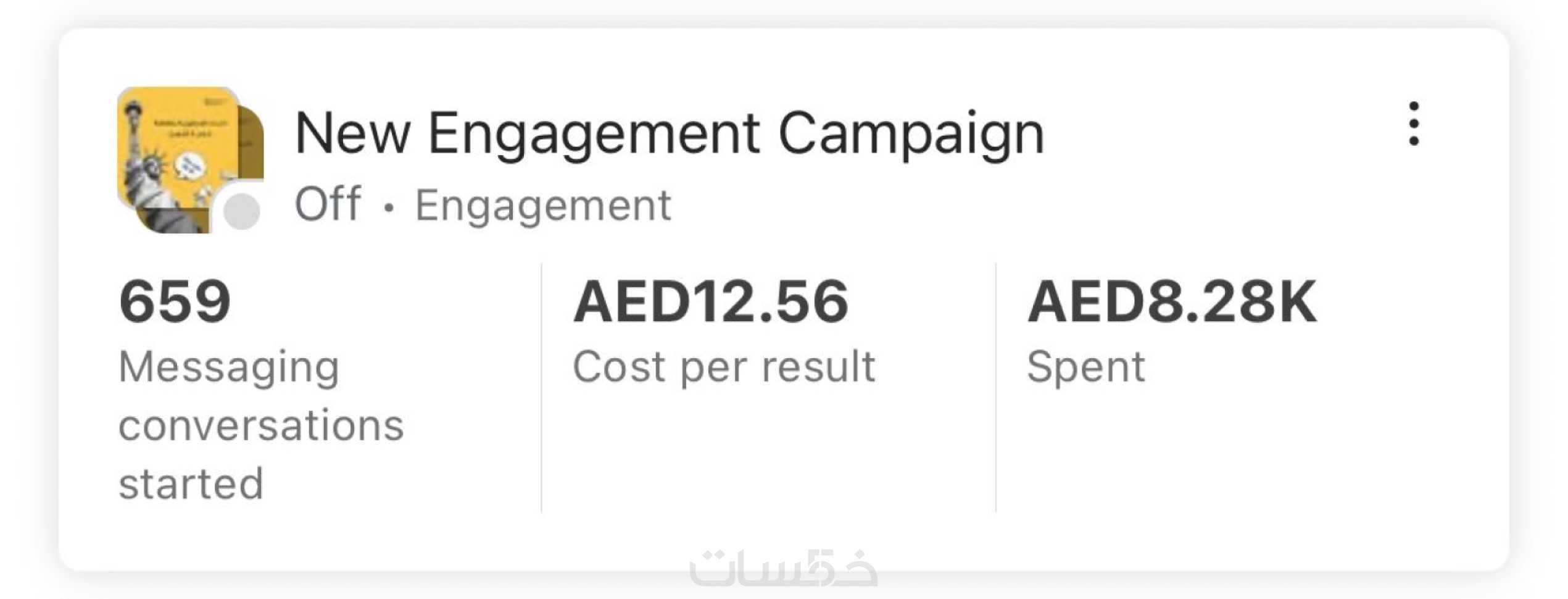Open the New Engagement Campaign title
This screenshot has height=599, width=1568.
pyautogui.click(x=669, y=133)
